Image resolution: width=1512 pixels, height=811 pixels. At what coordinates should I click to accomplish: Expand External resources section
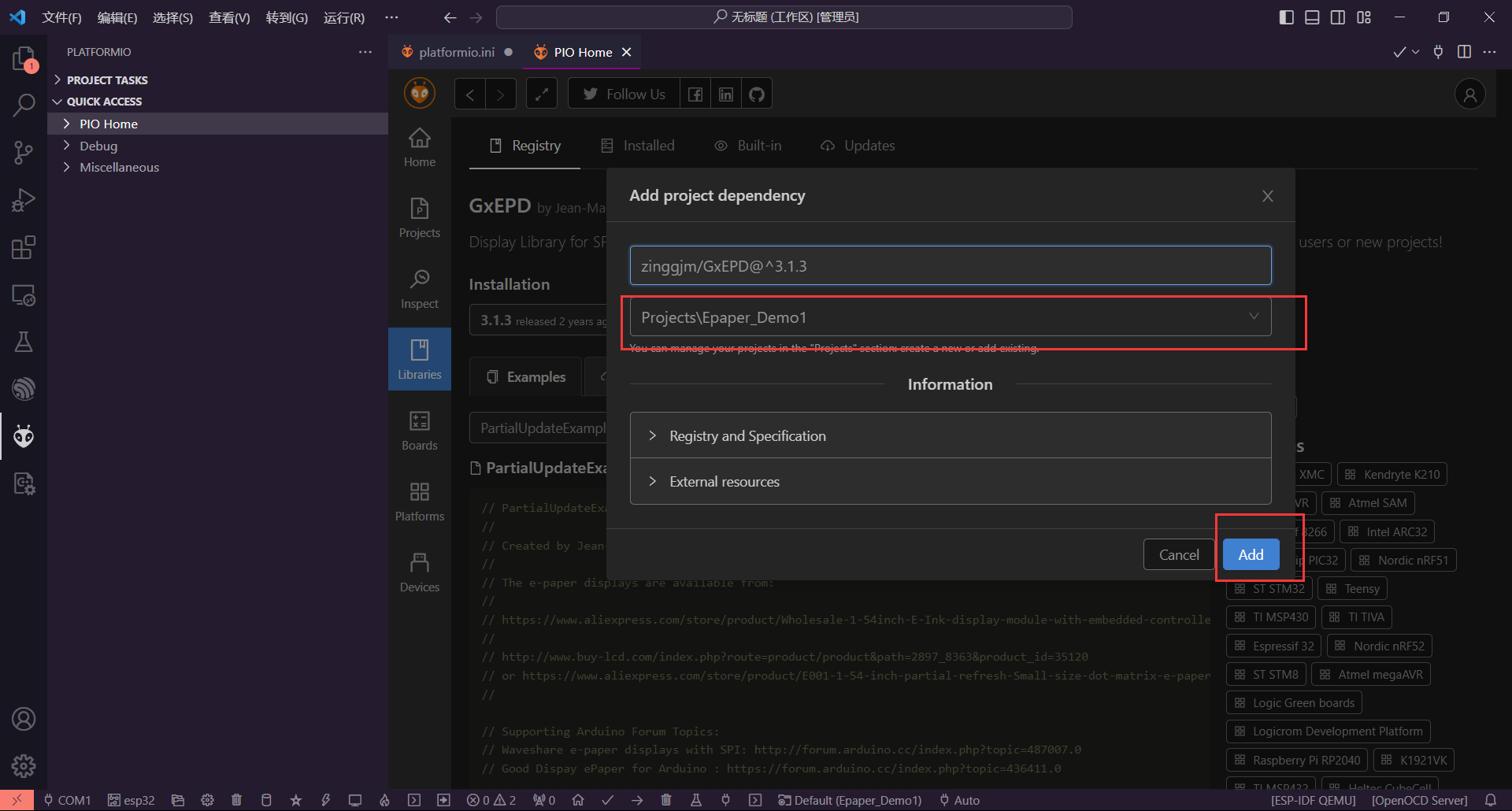click(x=951, y=481)
